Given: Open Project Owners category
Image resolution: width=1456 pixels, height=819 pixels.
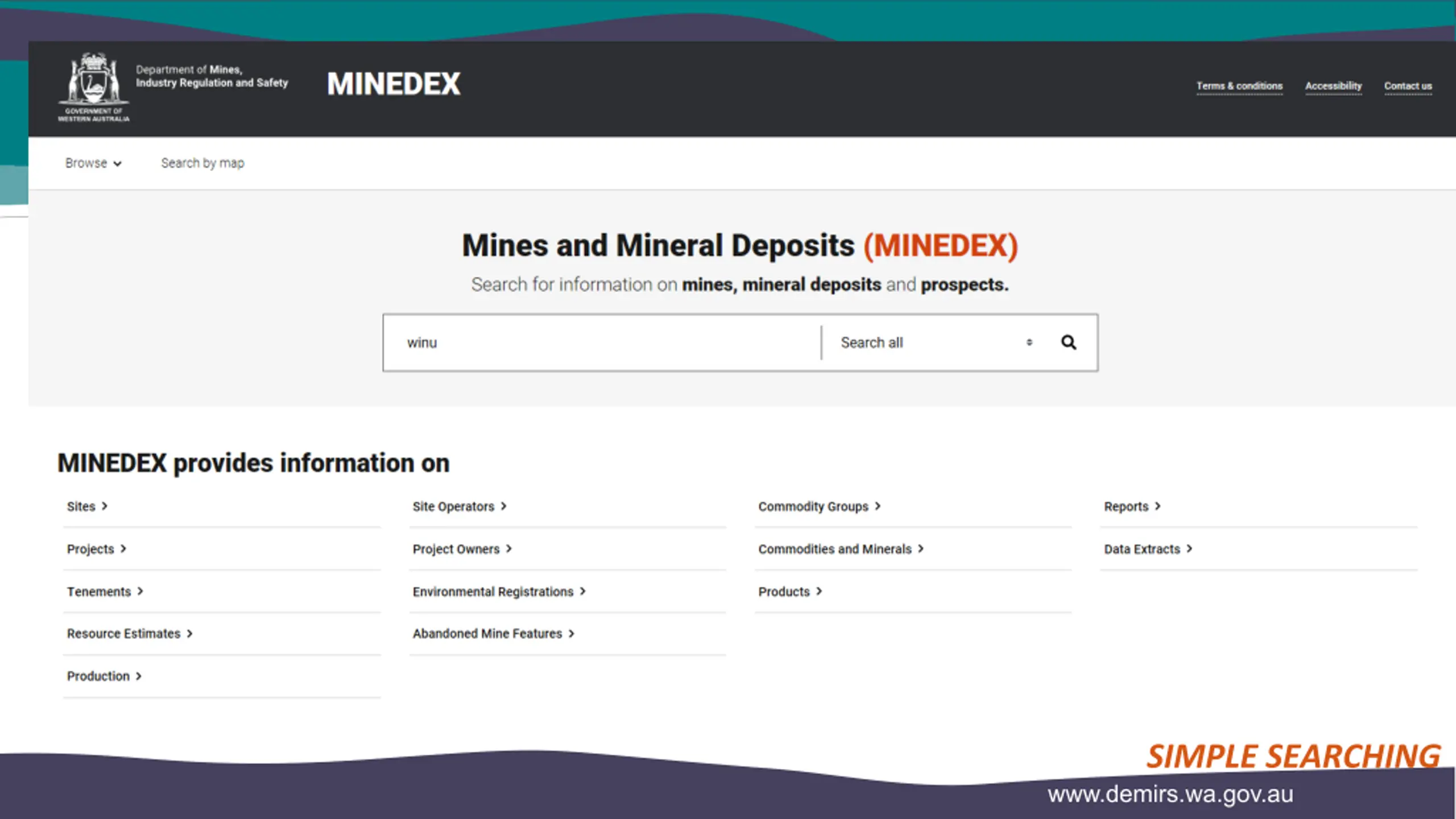Looking at the screenshot, I should click(462, 549).
